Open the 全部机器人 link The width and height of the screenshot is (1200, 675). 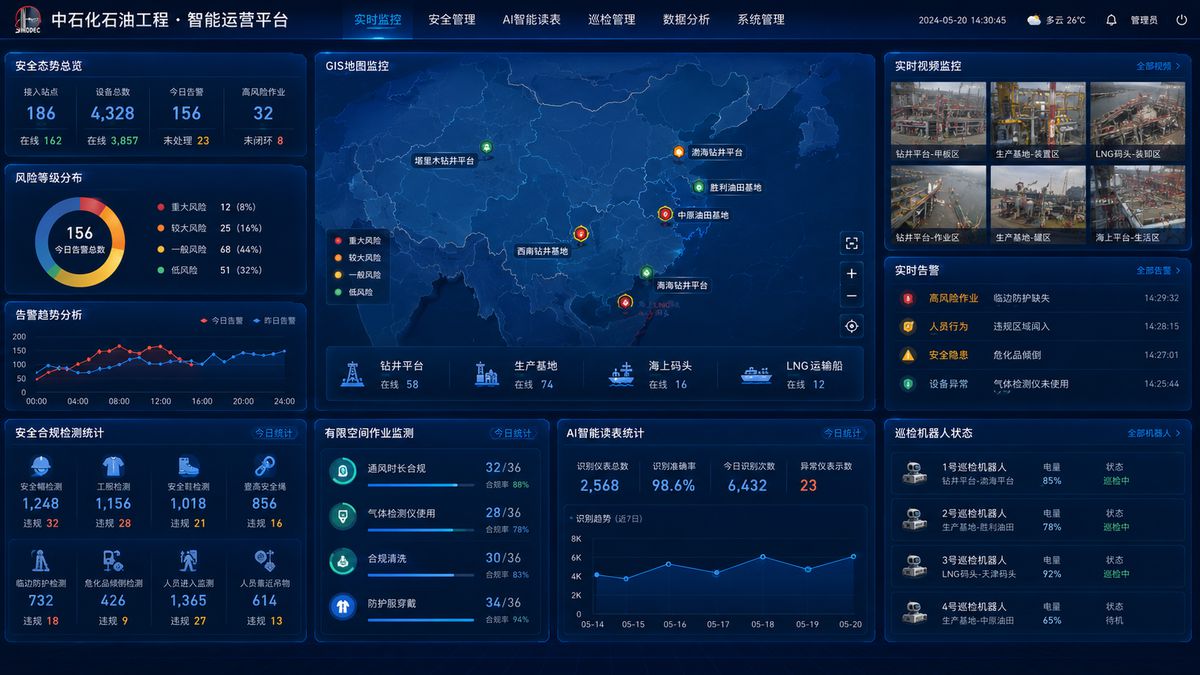1154,433
